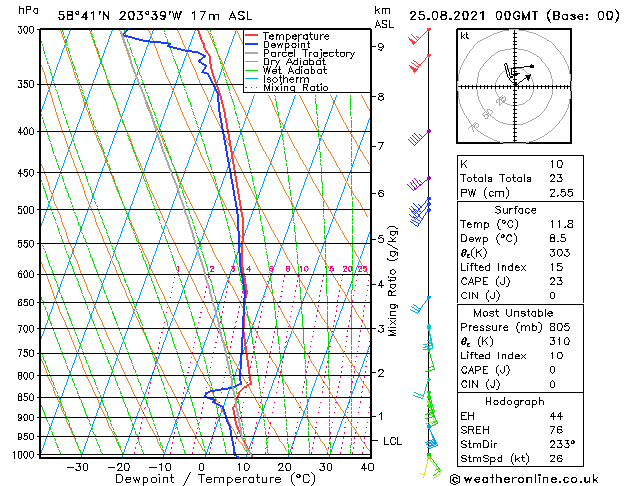Image resolution: width=629 pixels, height=486 pixels.
Task: Click the '300' hPa pressure axis label
Action: 28,30
